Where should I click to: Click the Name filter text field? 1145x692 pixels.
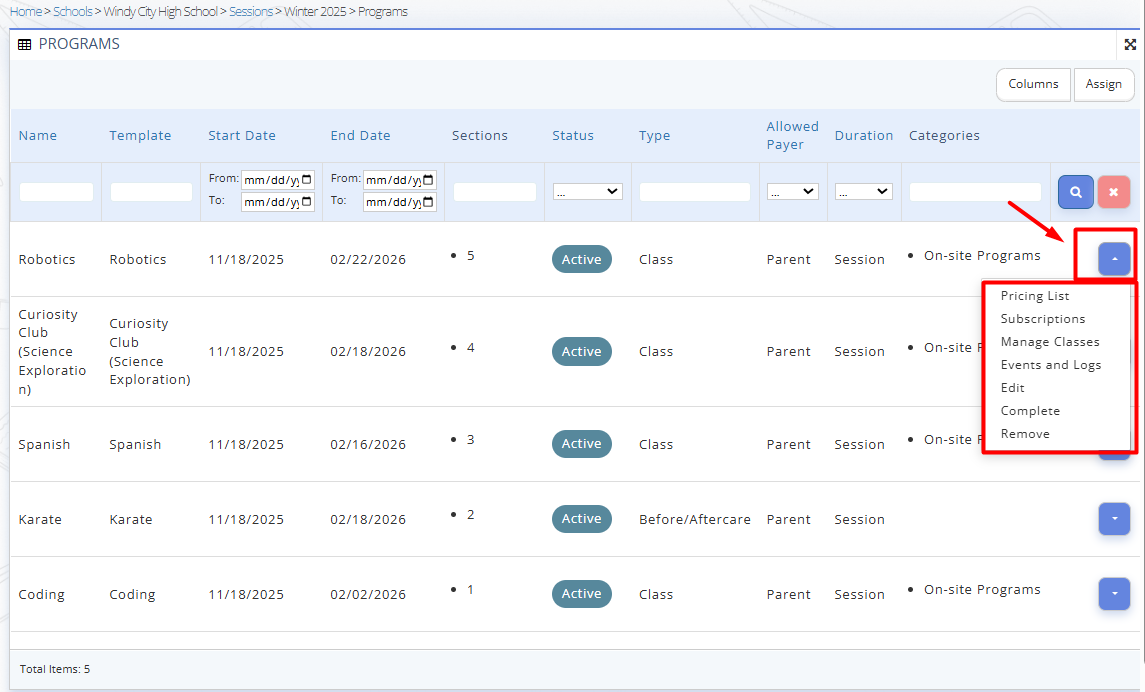(56, 192)
